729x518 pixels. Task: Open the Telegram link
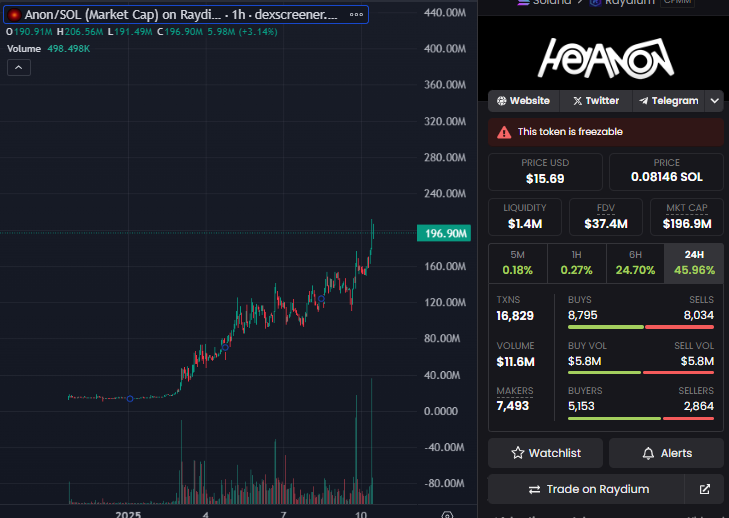669,101
